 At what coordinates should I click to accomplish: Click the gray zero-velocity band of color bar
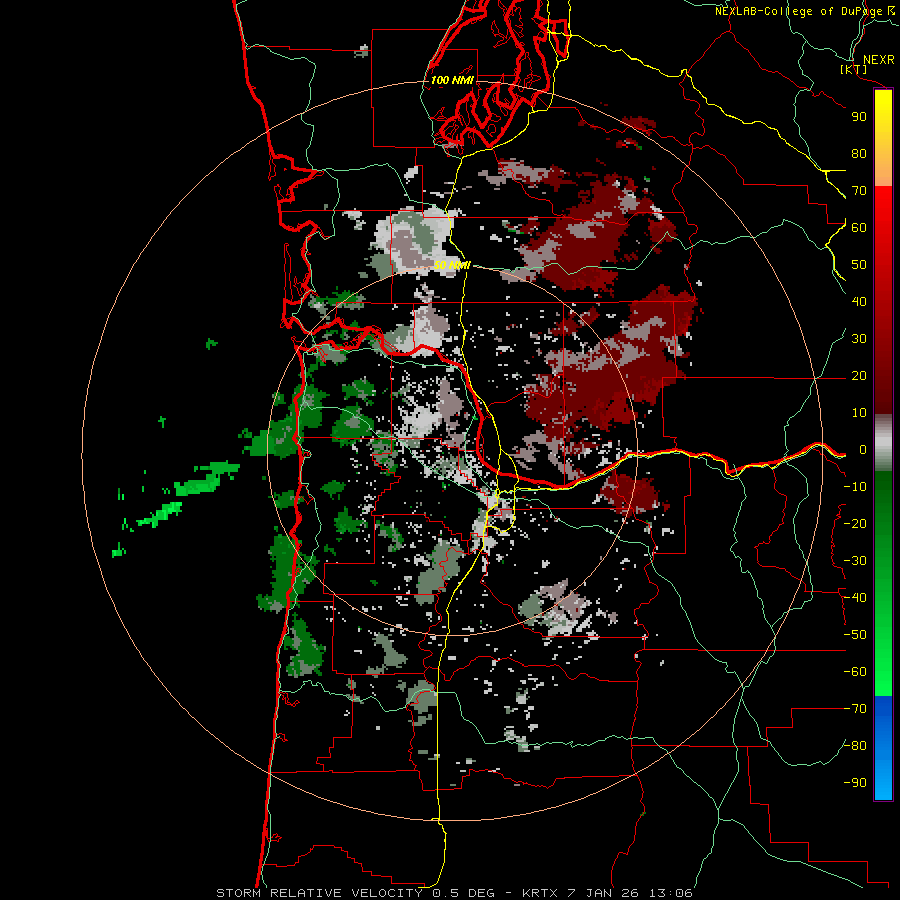coord(883,442)
